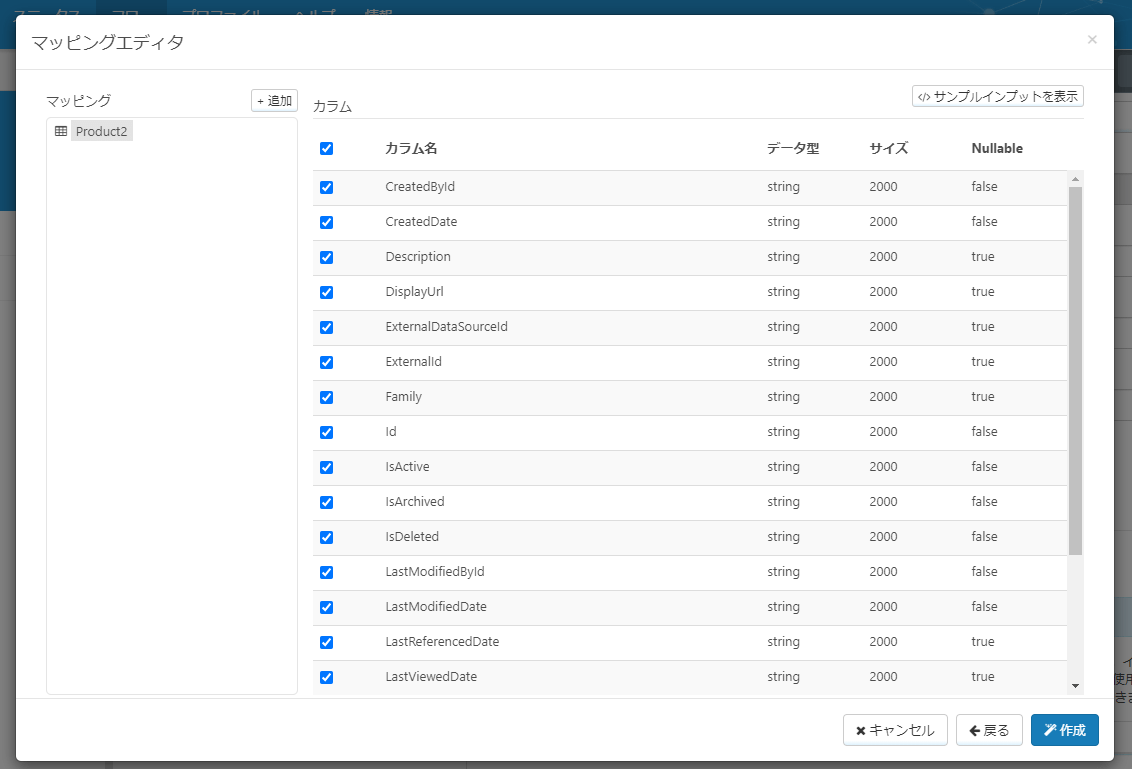The width and height of the screenshot is (1132, 769).
Task: Click the ExternalId column name
Action: point(414,362)
